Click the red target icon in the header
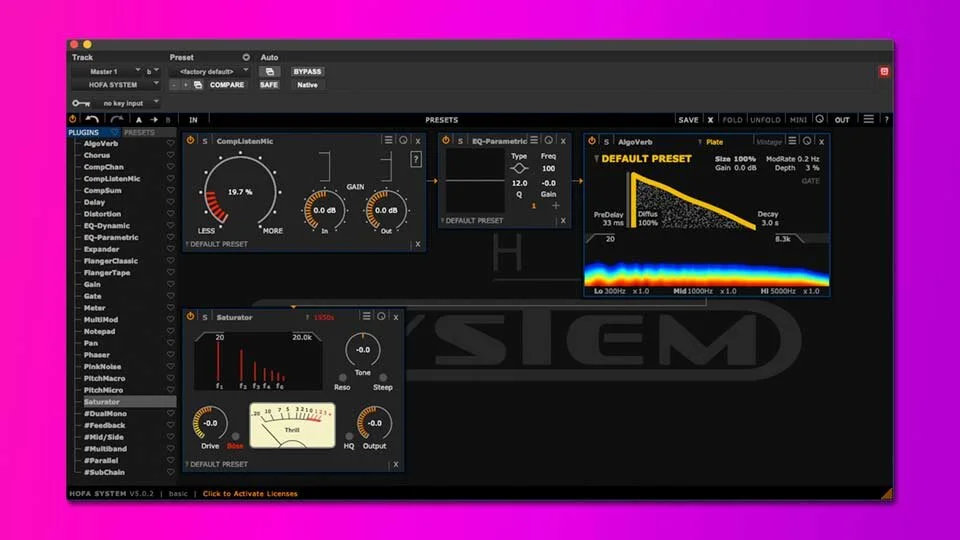 [884, 72]
